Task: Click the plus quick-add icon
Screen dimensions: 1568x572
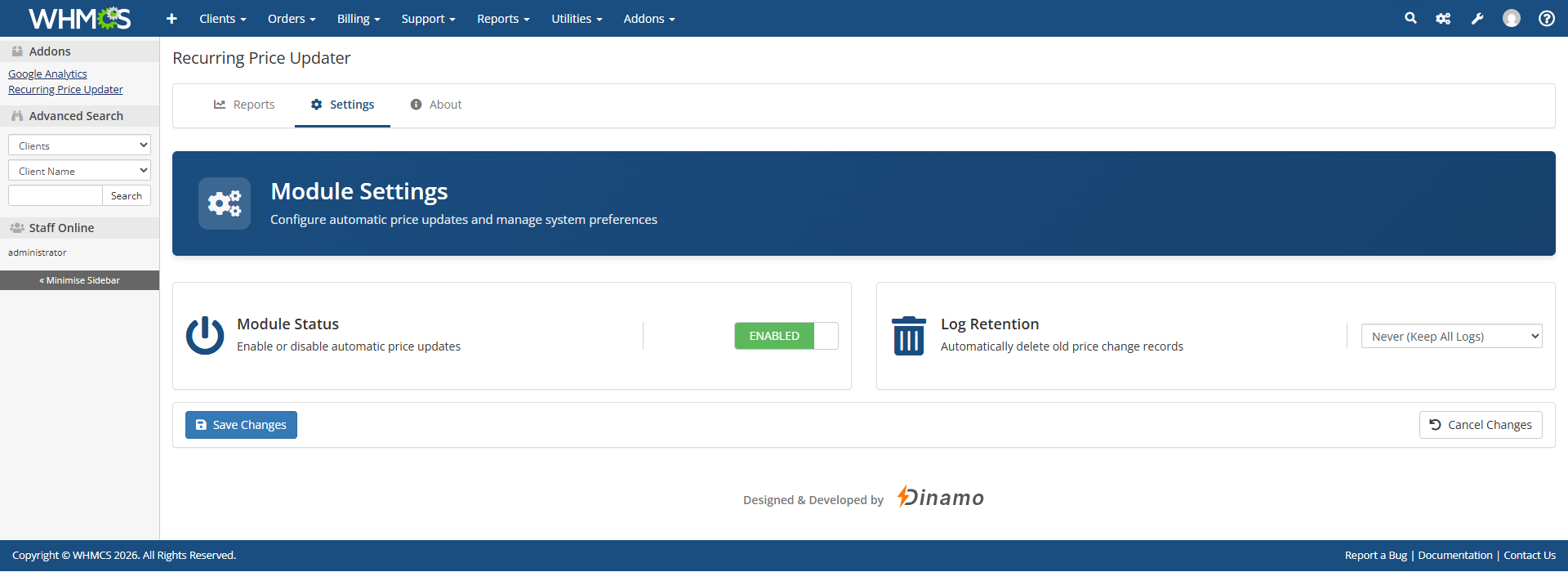Action: click(171, 19)
